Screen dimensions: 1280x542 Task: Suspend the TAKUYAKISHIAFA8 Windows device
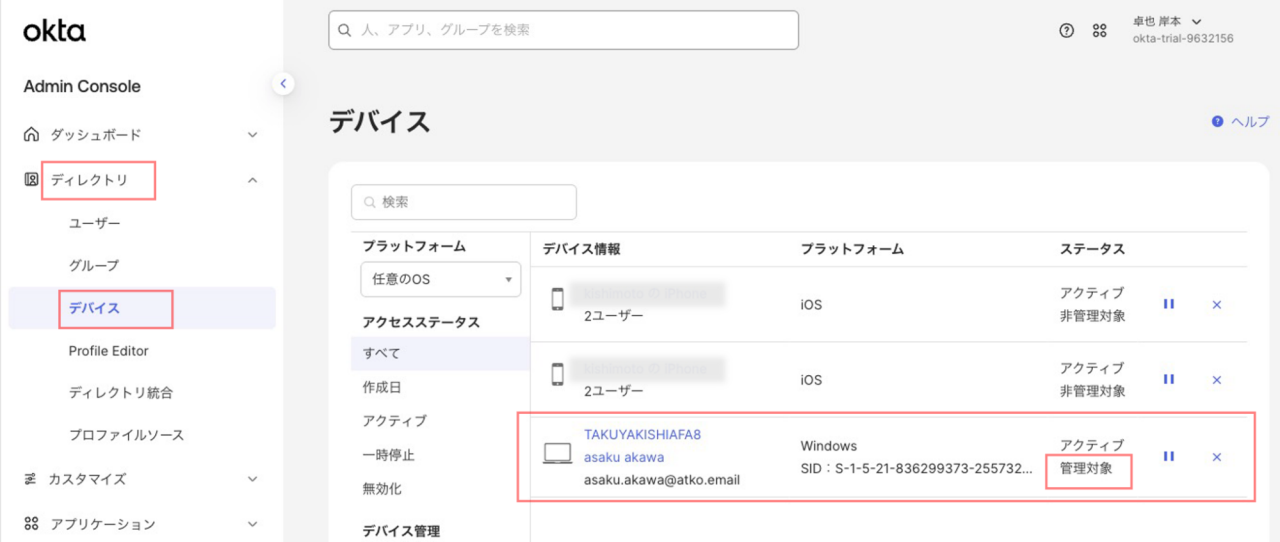click(x=1168, y=457)
